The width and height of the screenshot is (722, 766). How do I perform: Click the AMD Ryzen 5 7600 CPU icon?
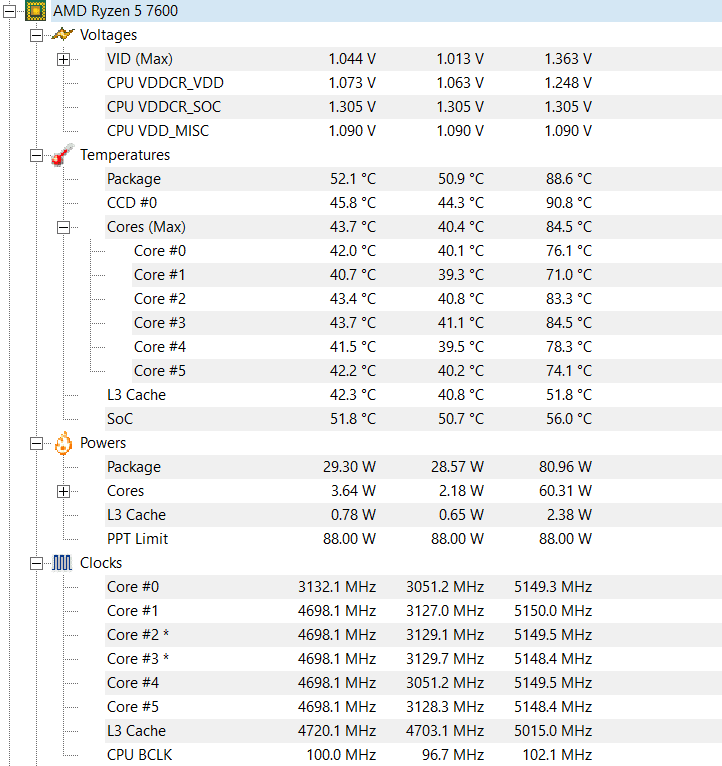point(35,11)
